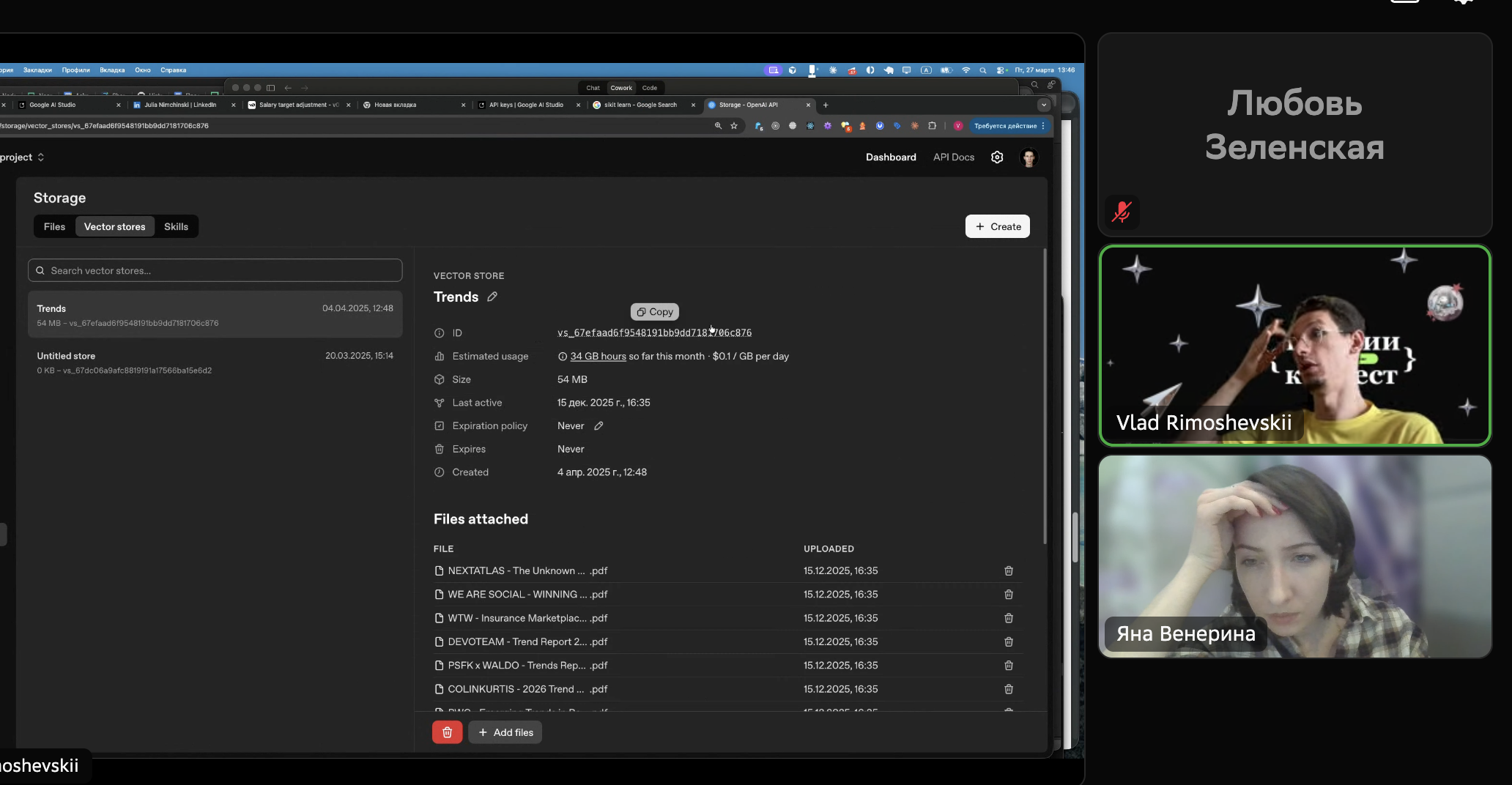Screen dimensions: 1512x785
Task: Open the user profile avatar
Action: (1029, 157)
